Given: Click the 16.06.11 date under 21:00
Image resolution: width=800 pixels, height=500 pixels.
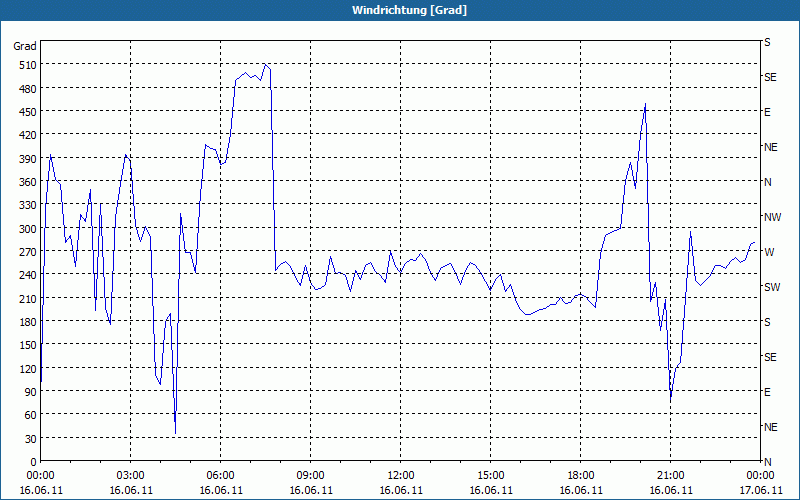Looking at the screenshot, I should pyautogui.click(x=670, y=490).
